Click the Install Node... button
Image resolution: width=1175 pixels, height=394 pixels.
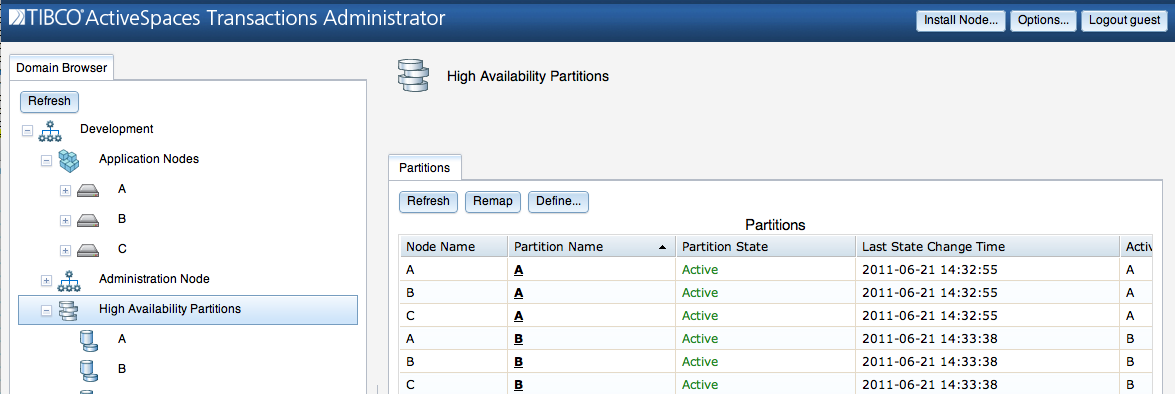coord(961,20)
